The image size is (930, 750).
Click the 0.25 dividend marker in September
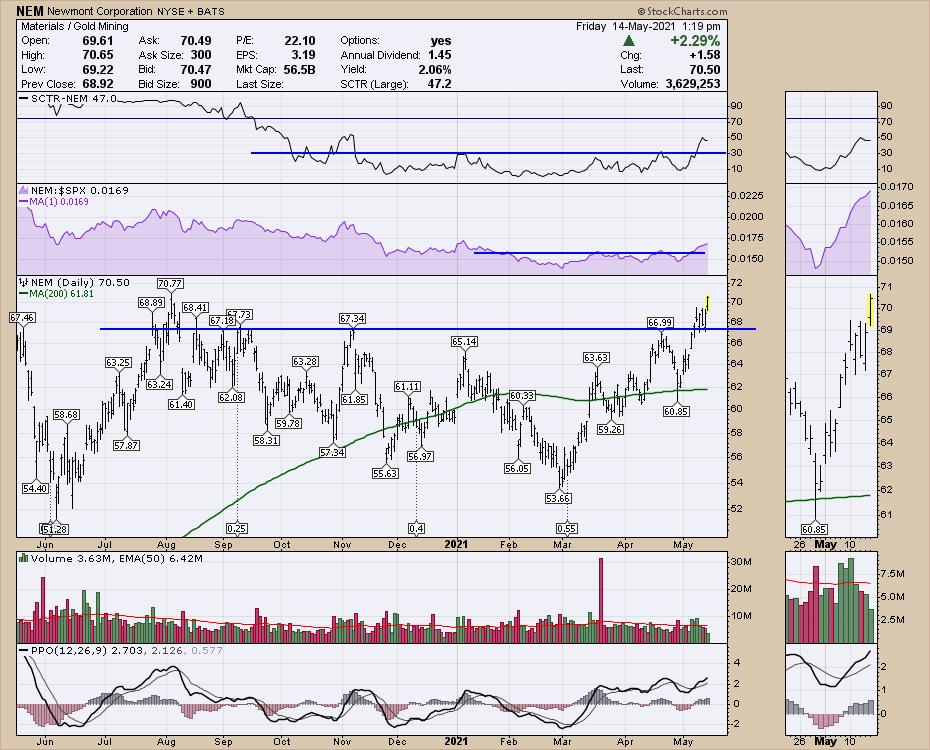[237, 528]
